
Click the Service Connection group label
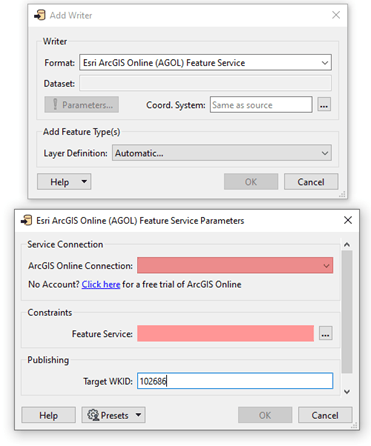[x=65, y=244]
